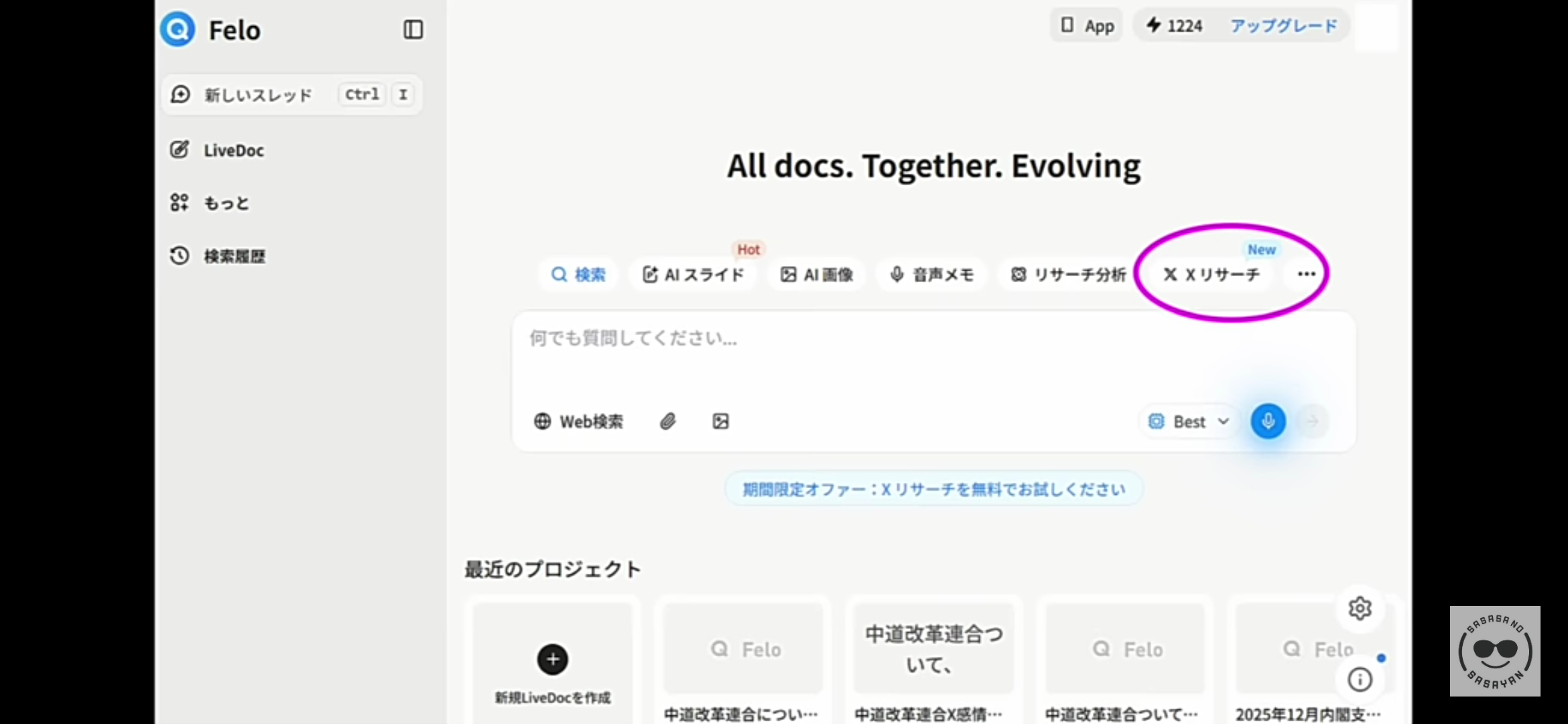1568x724 pixels.
Task: Open the もっと menu in the sidebar
Action: [x=226, y=203]
